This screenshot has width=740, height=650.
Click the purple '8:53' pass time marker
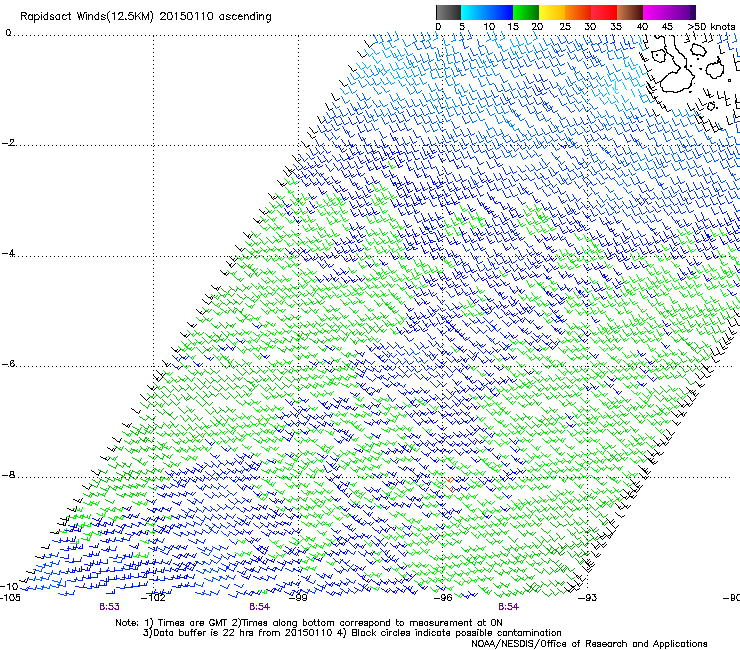click(109, 607)
